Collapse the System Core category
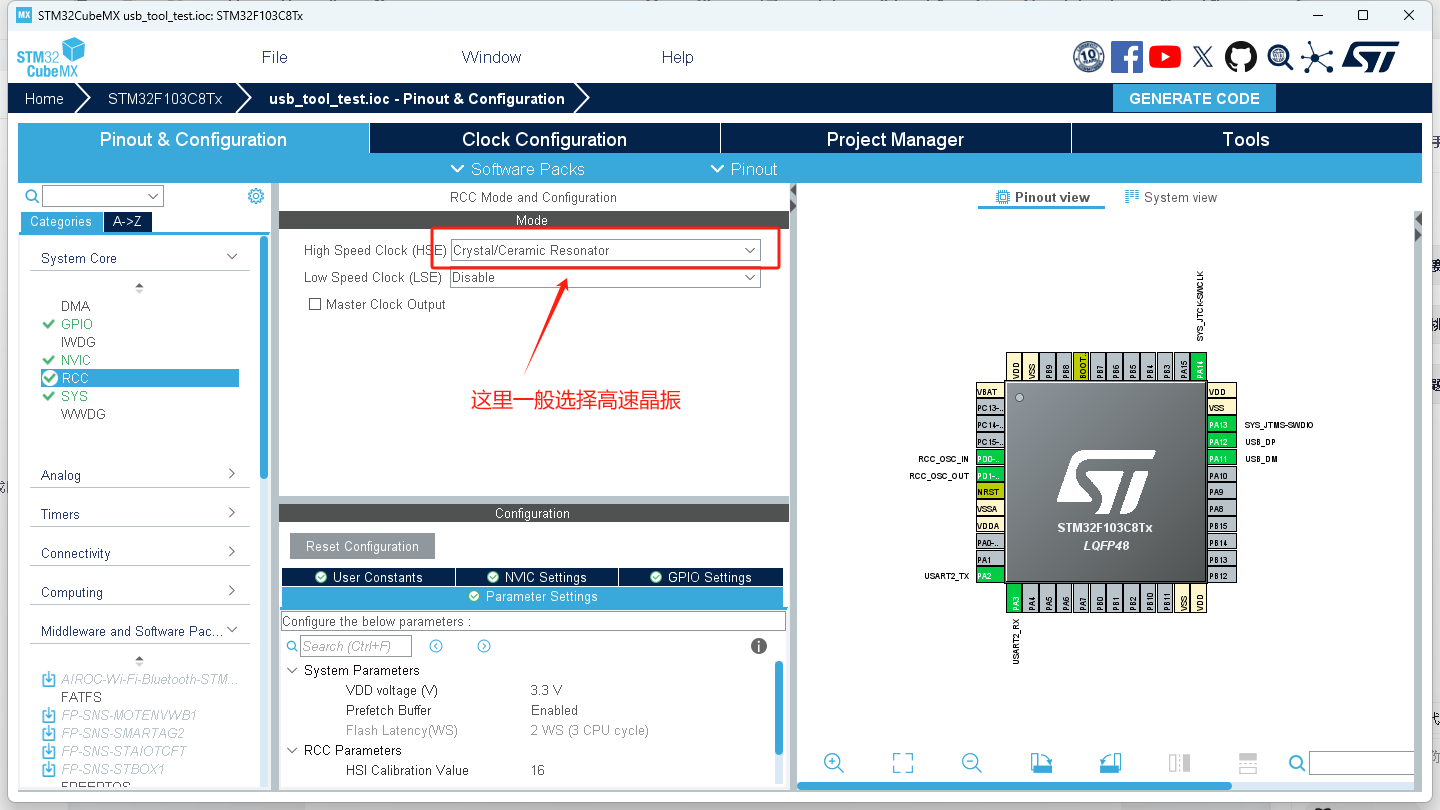This screenshot has height=810, width=1440. (x=231, y=256)
